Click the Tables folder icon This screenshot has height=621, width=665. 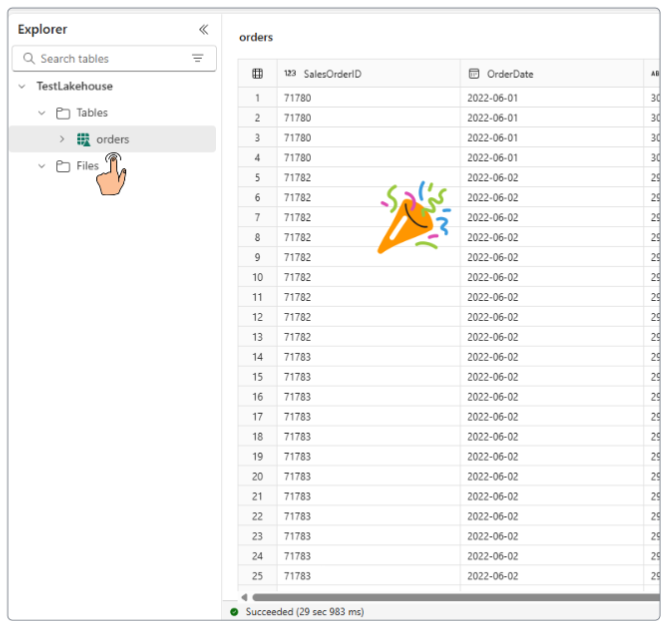pyautogui.click(x=63, y=113)
